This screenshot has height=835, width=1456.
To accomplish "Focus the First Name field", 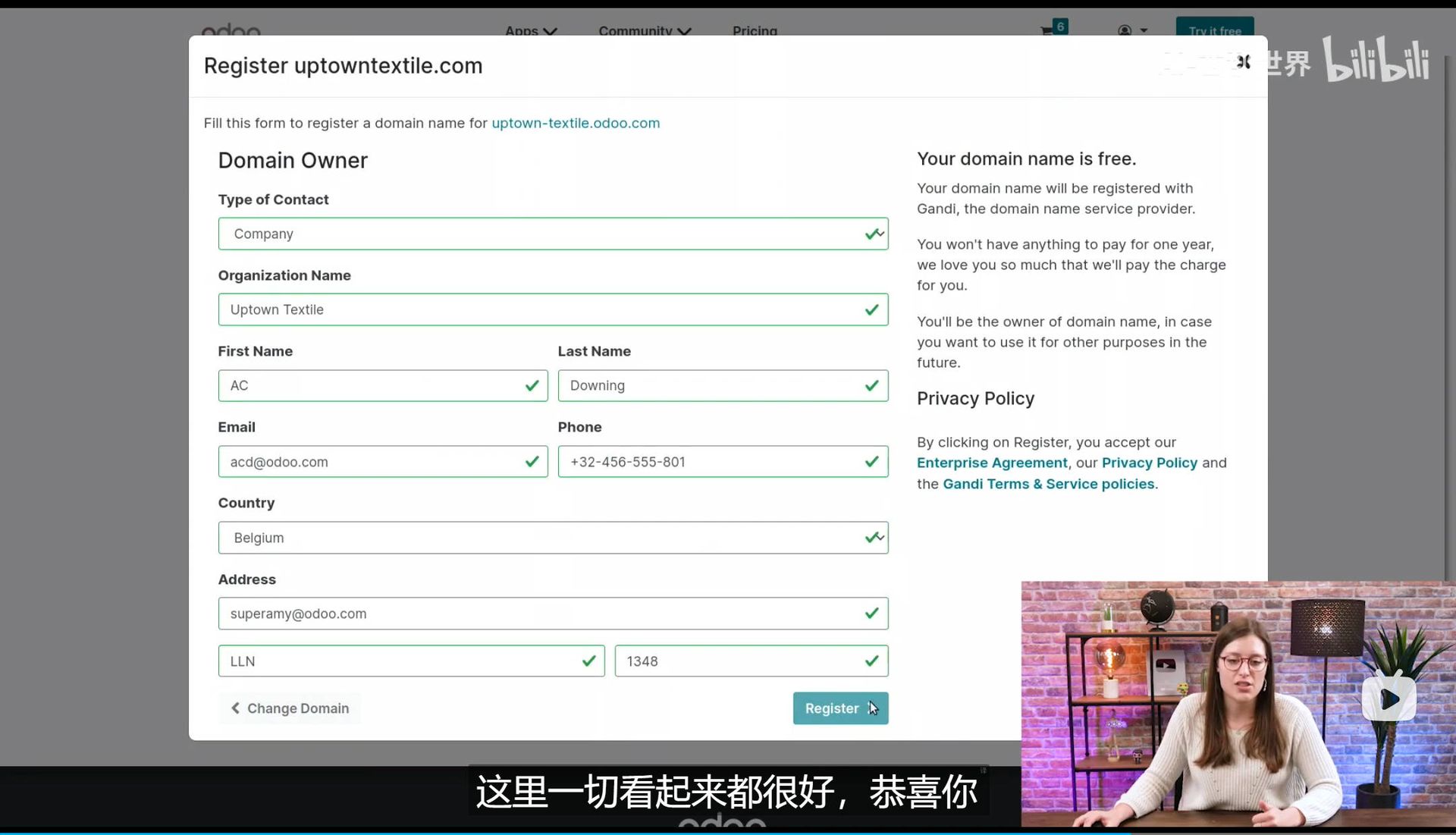I will click(383, 385).
